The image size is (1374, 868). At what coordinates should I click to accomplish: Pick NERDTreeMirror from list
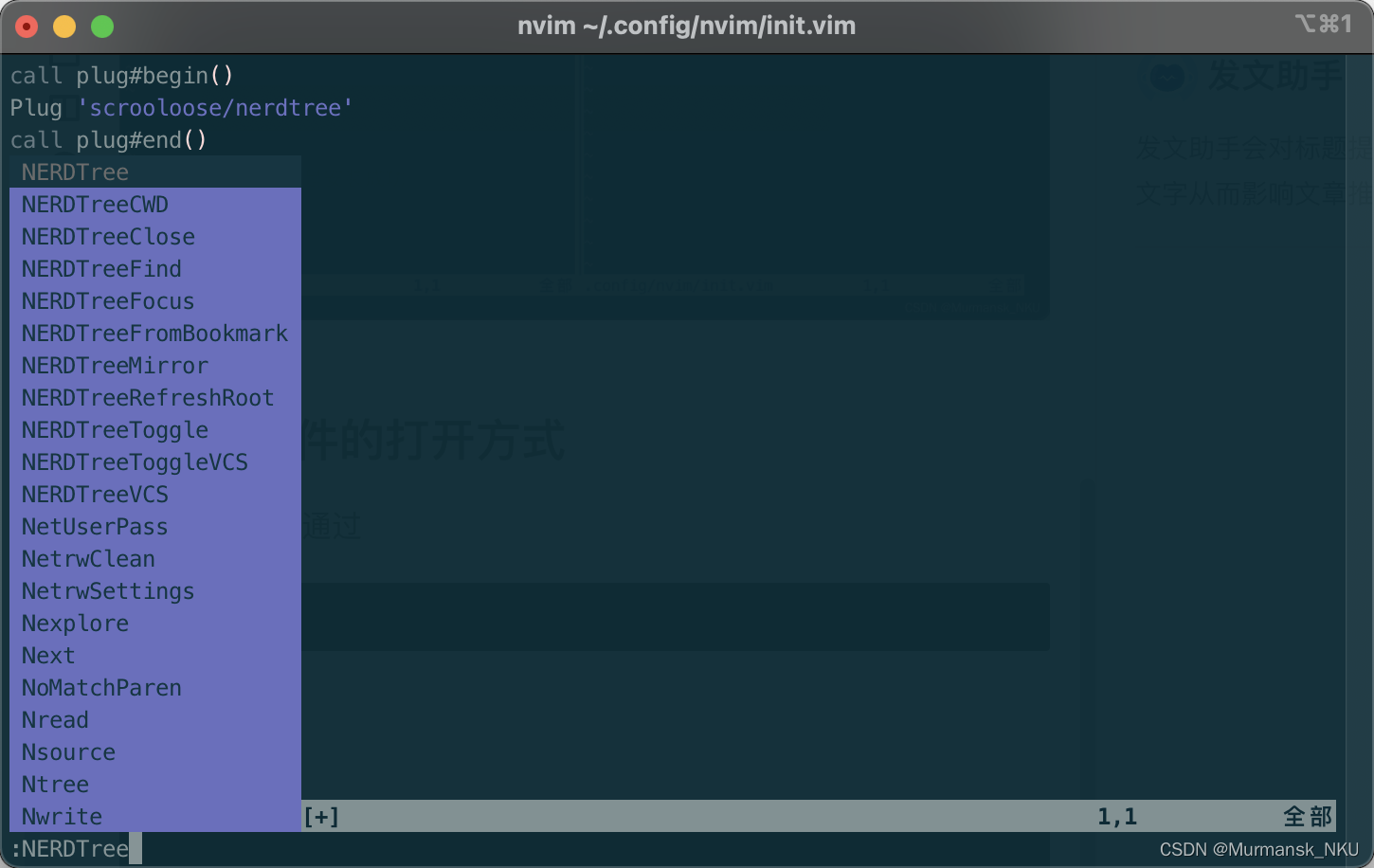tap(155, 366)
